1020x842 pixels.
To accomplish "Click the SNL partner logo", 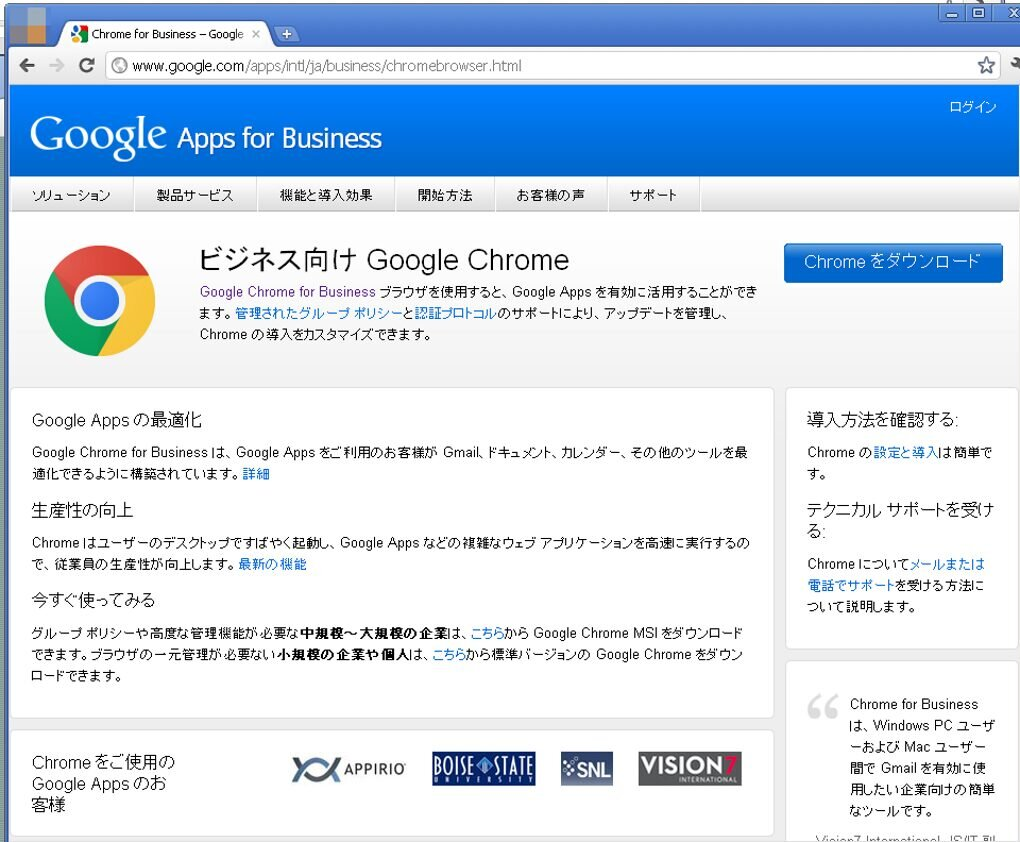I will [x=586, y=769].
